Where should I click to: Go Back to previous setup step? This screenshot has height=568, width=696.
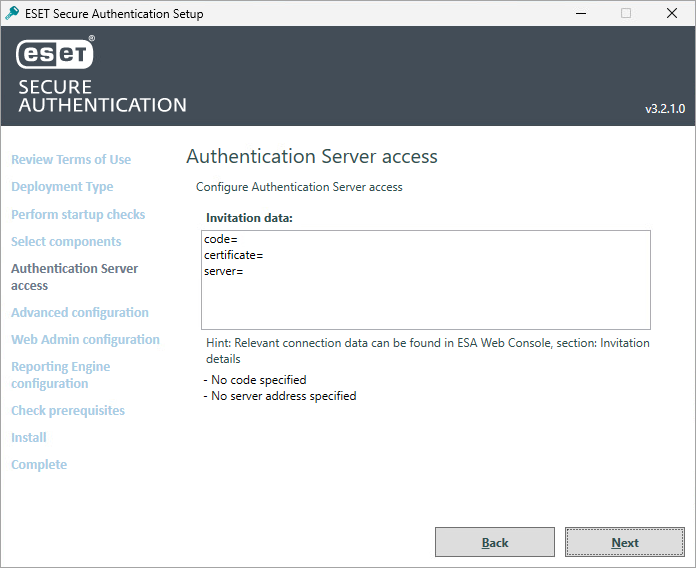point(494,542)
